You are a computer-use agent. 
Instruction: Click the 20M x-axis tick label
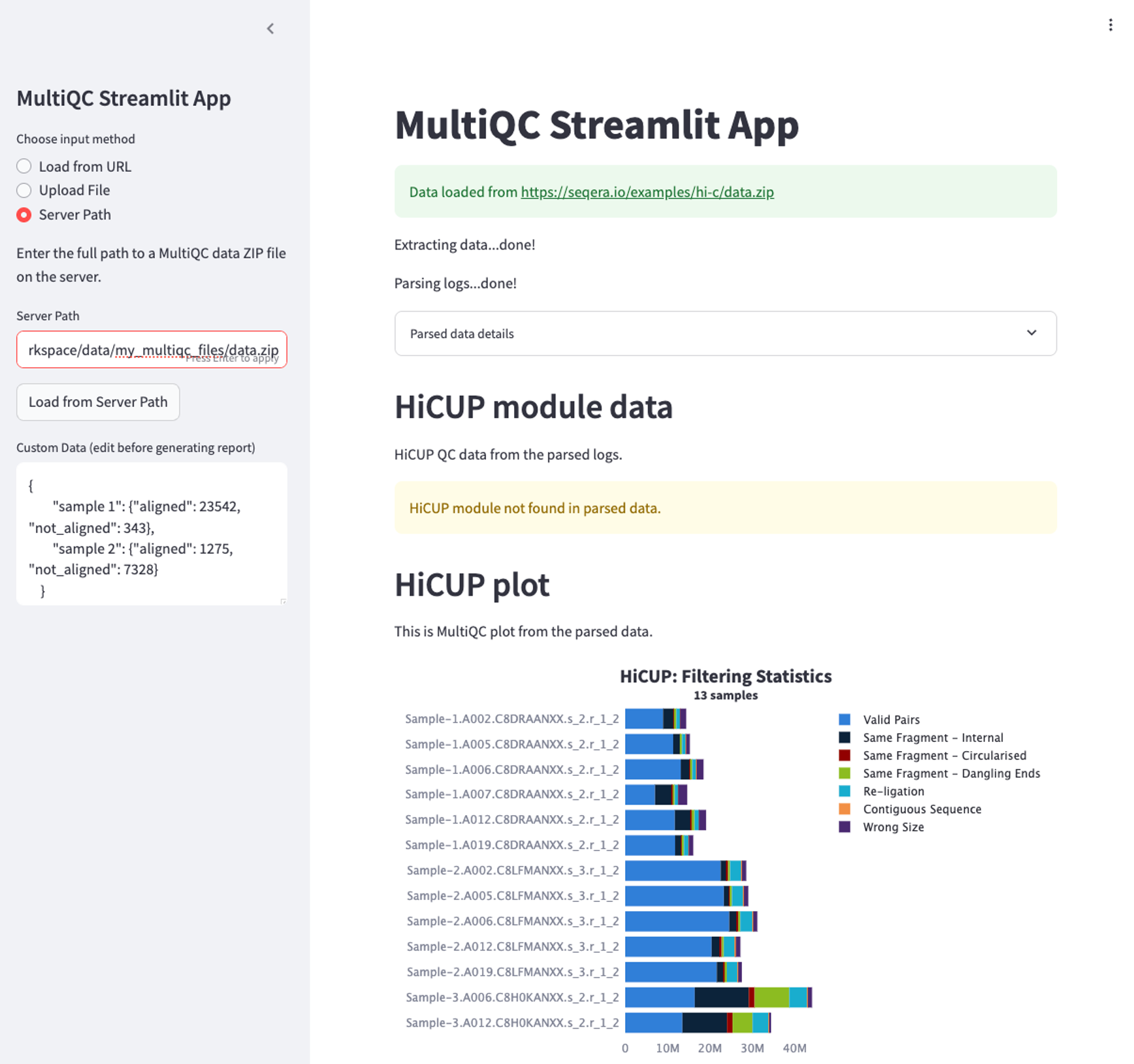(709, 1048)
